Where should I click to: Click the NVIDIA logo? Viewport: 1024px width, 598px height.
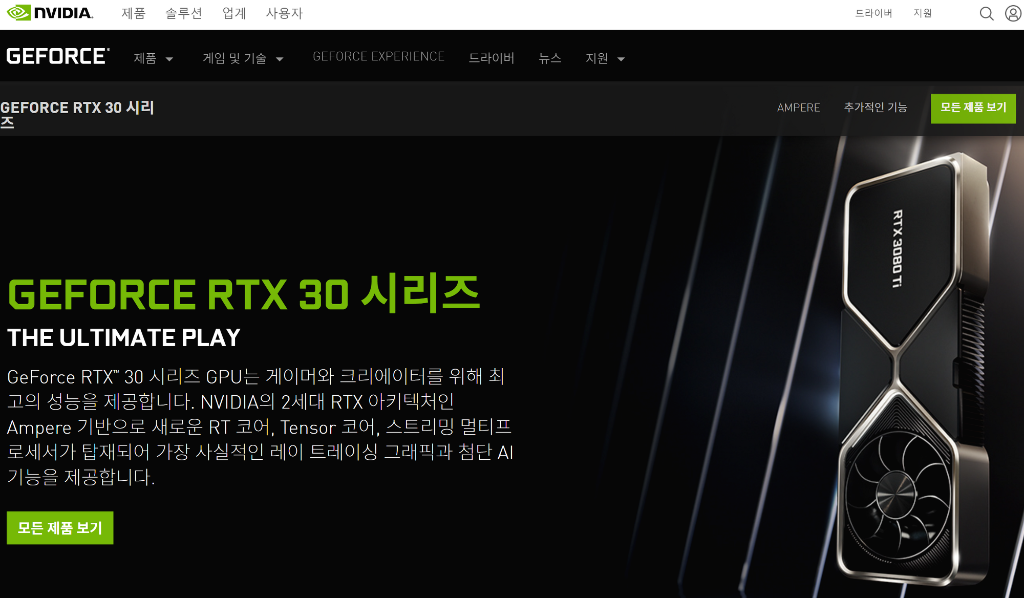(50, 13)
